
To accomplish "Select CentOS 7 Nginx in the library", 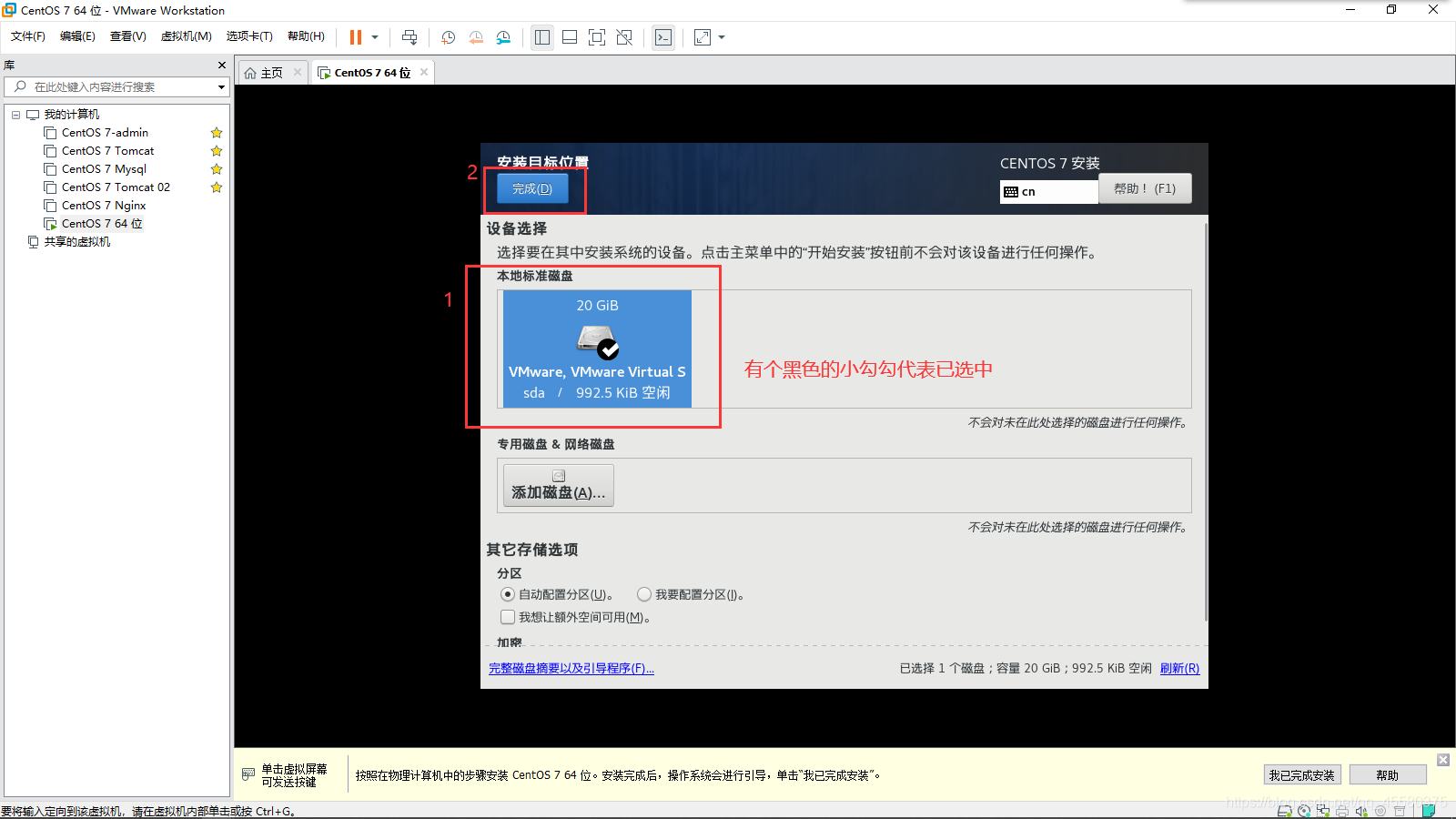I will click(x=104, y=206).
